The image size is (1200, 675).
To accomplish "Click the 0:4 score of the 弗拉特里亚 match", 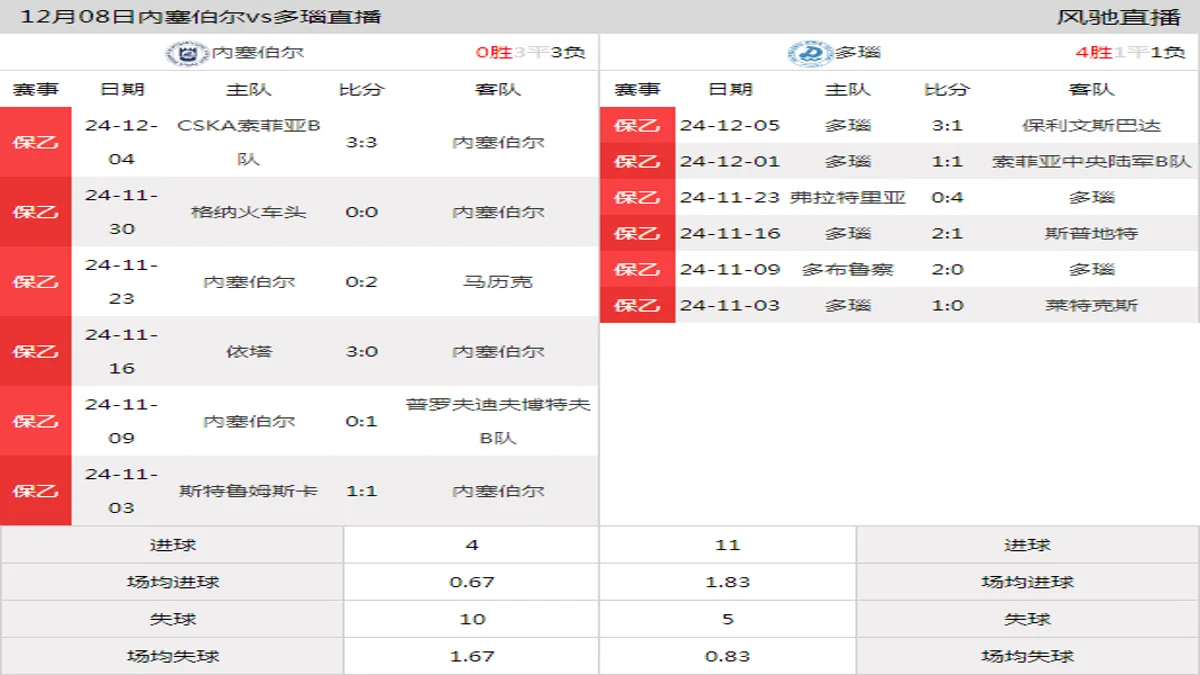I will click(x=946, y=197).
